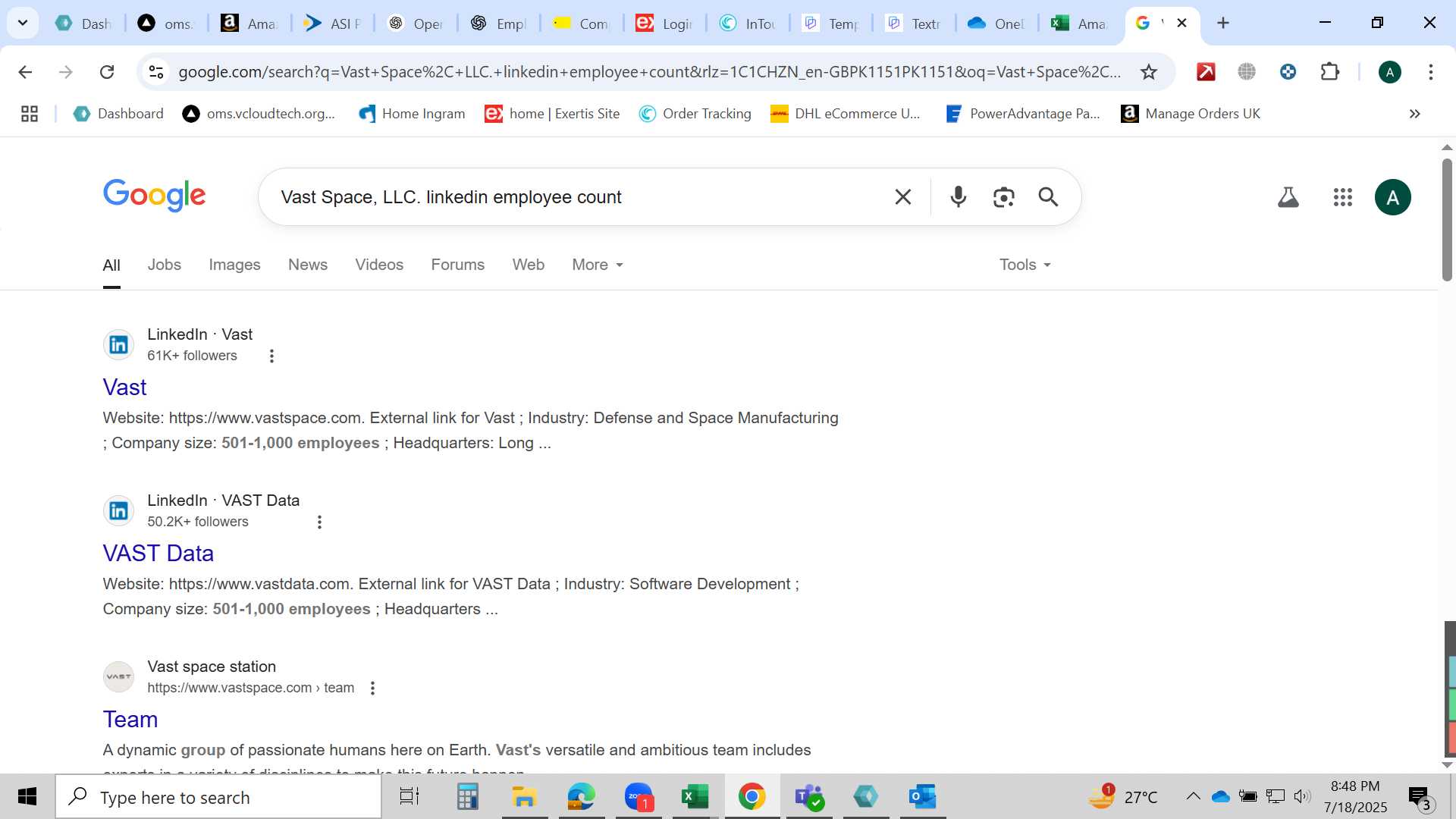Open Chrome extensions puzzle icon

[1329, 72]
